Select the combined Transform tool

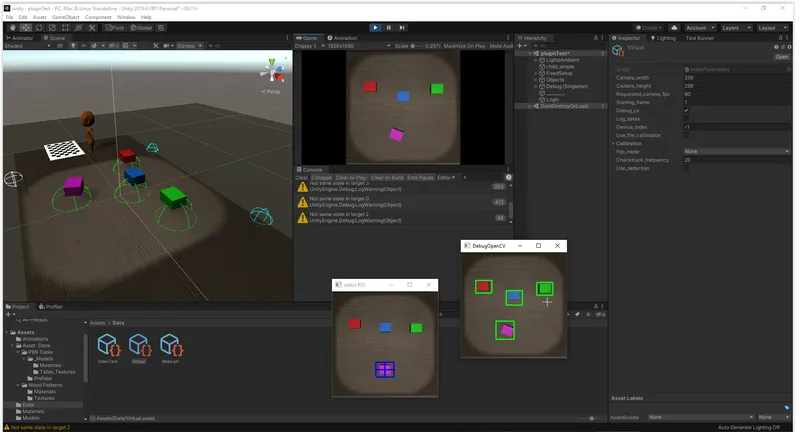[x=79, y=28]
